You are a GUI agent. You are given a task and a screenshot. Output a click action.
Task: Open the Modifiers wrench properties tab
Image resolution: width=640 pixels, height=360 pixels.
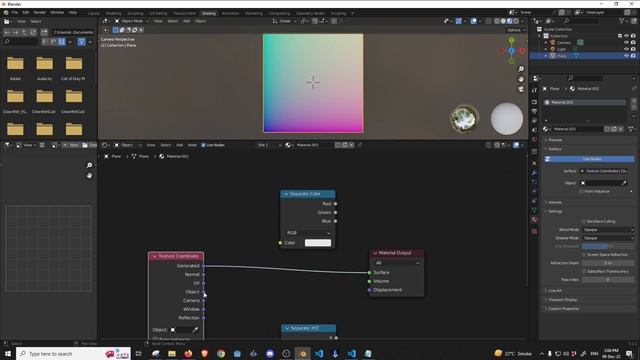tap(534, 173)
